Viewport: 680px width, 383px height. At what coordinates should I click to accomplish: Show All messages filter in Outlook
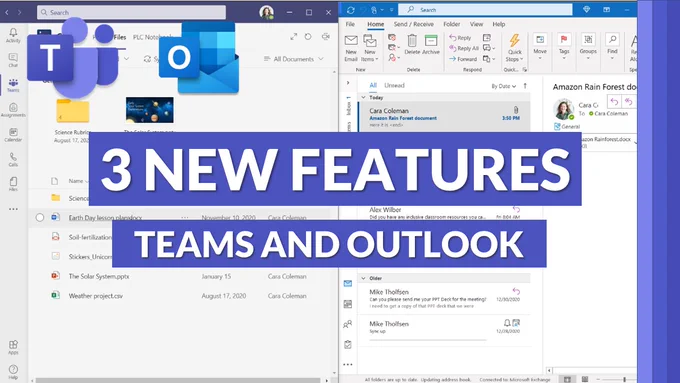[x=373, y=85]
